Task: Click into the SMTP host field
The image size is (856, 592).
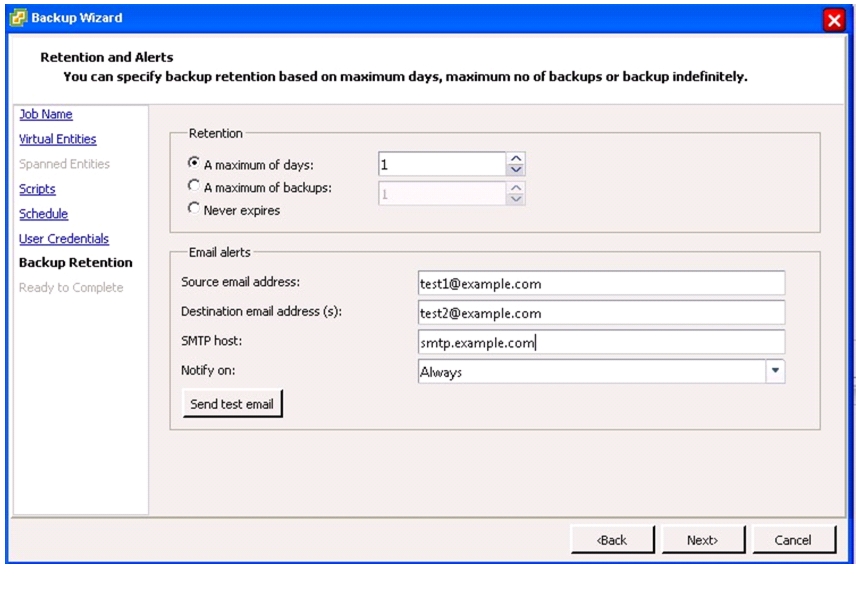Action: click(601, 342)
